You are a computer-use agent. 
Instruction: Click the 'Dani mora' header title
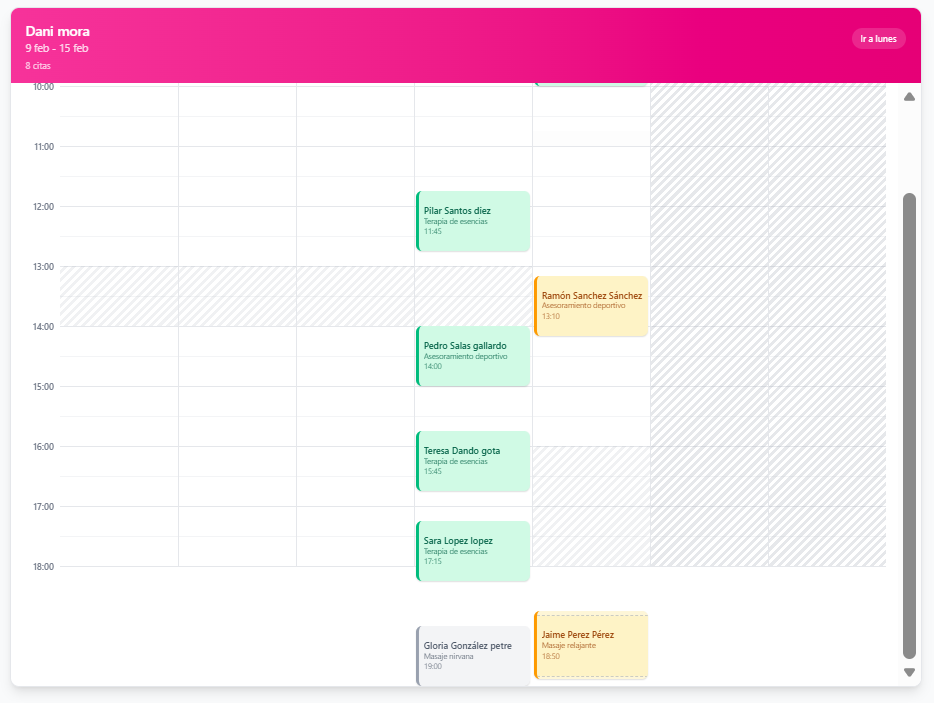[x=58, y=31]
